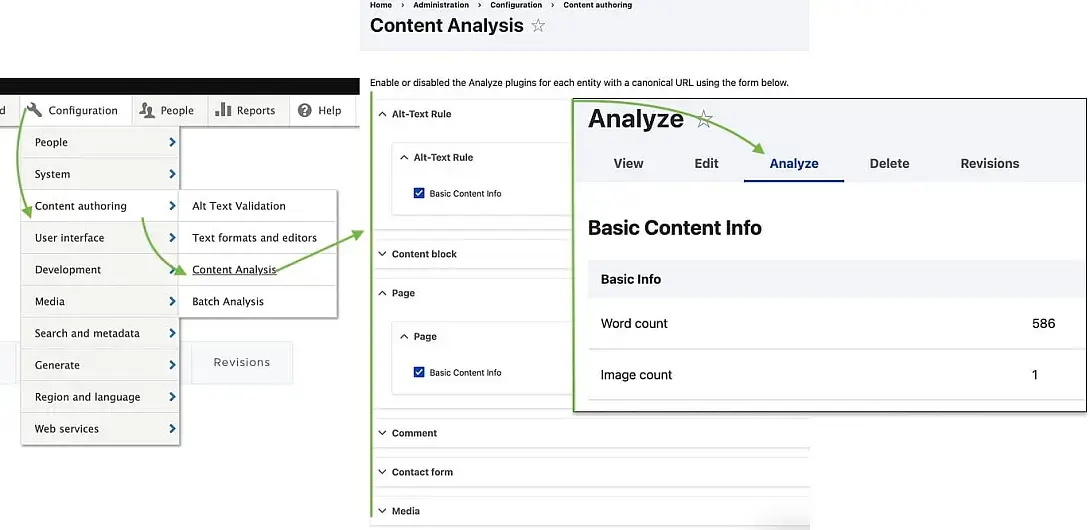Click the Configuration wrench icon

(35, 110)
